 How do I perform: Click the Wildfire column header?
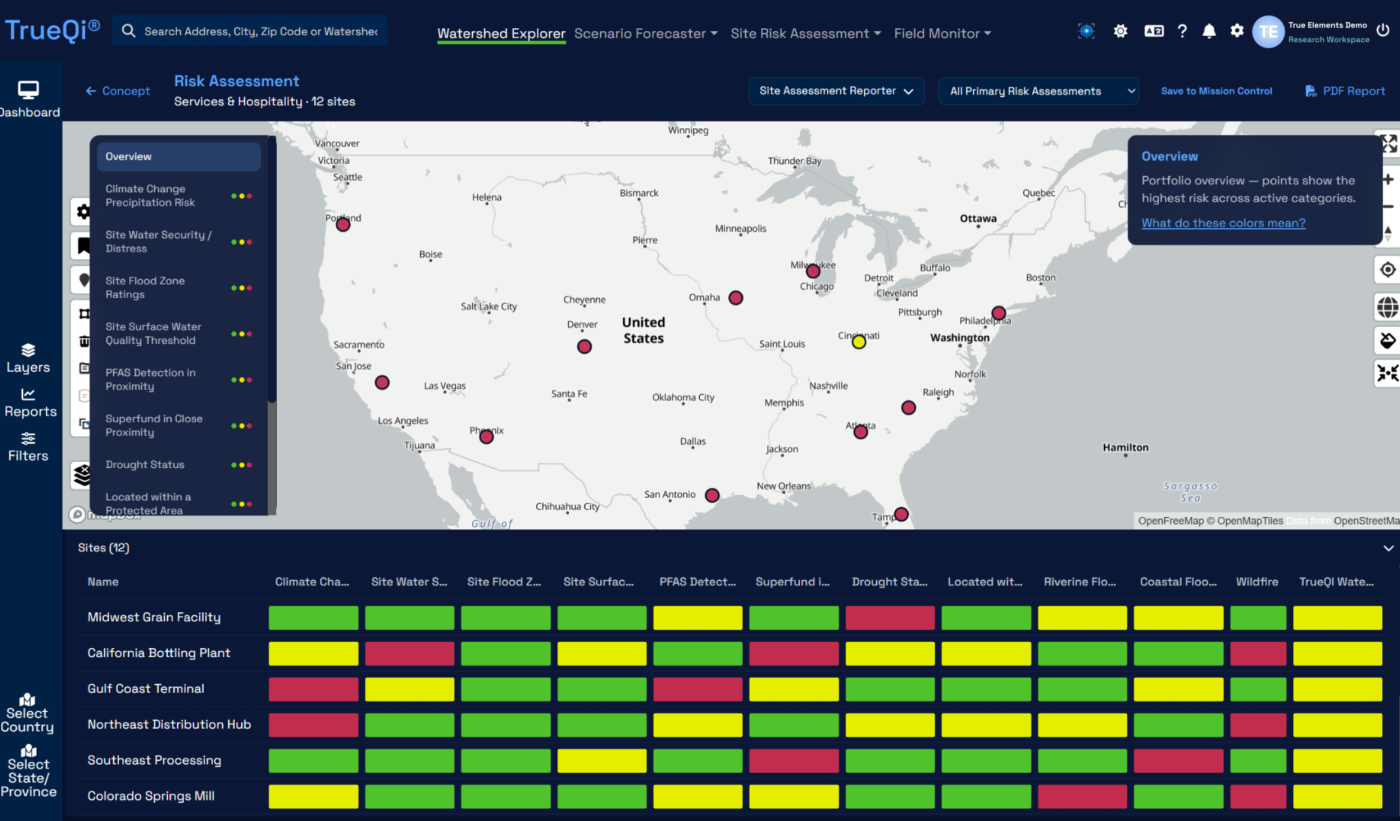pos(1257,582)
